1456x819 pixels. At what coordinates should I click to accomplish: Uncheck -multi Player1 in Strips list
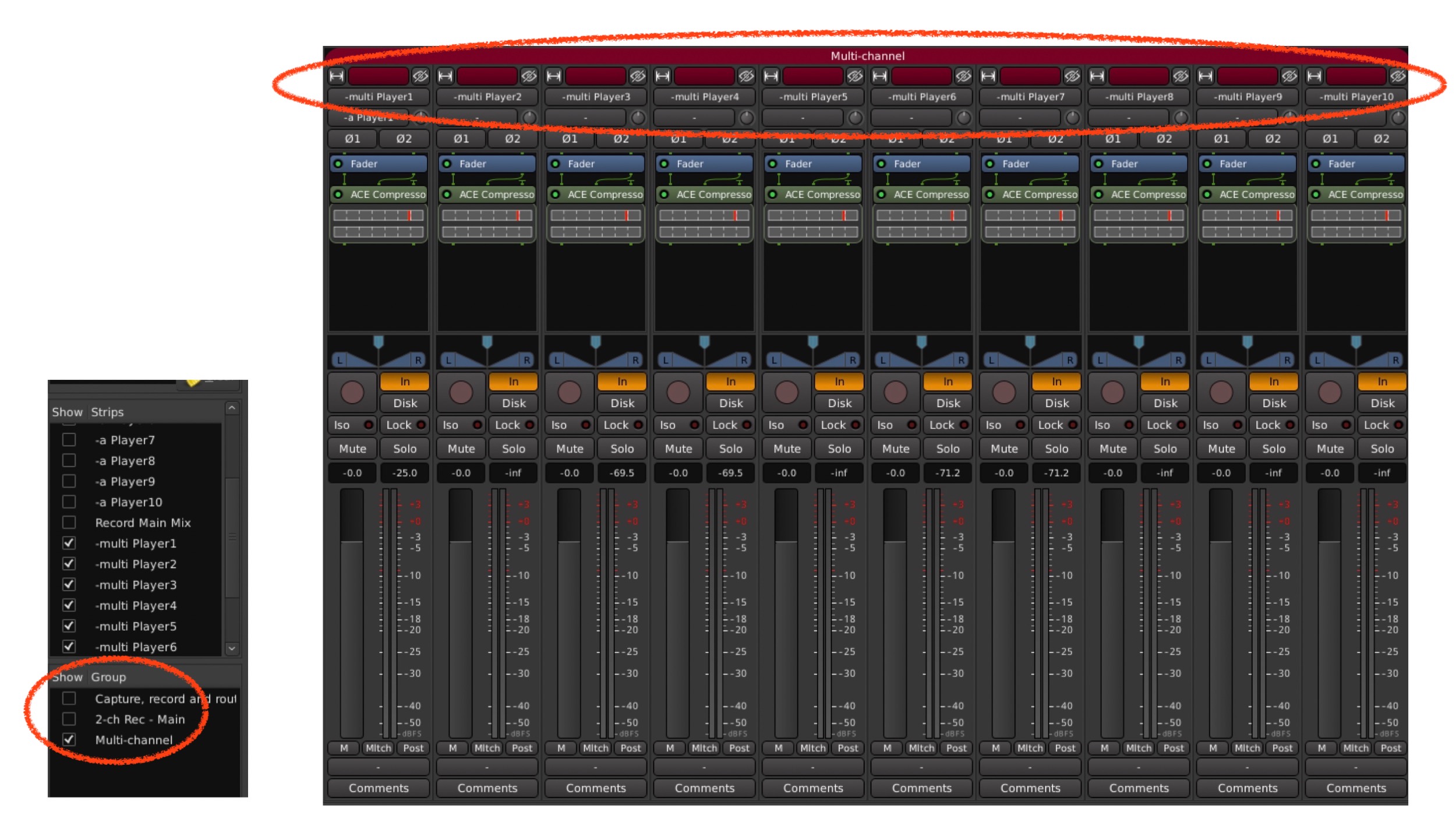tap(69, 543)
